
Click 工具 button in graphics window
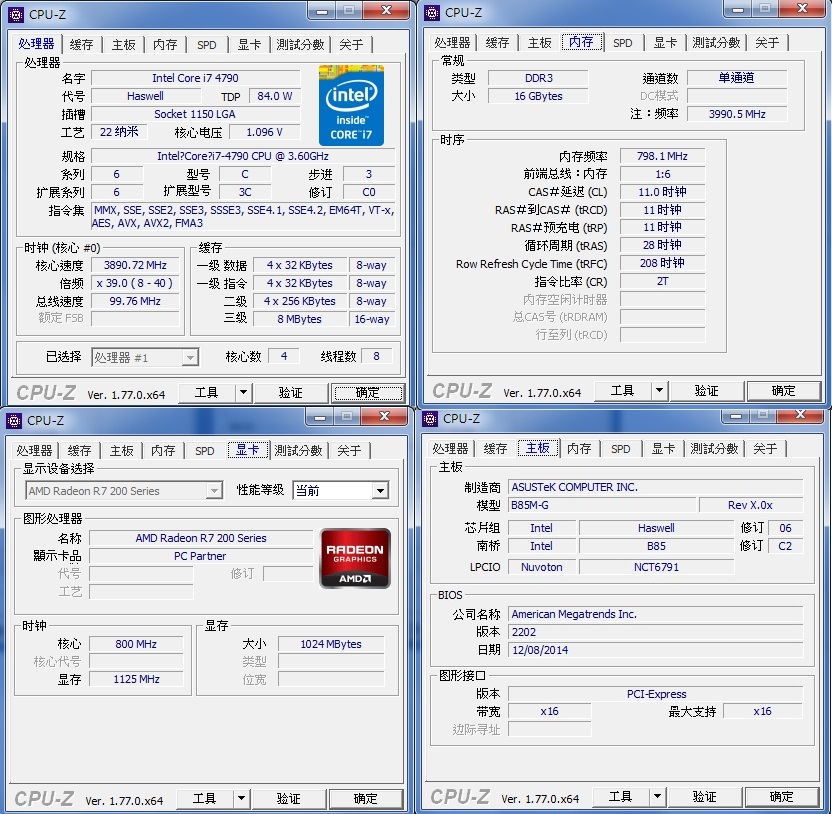[x=204, y=798]
